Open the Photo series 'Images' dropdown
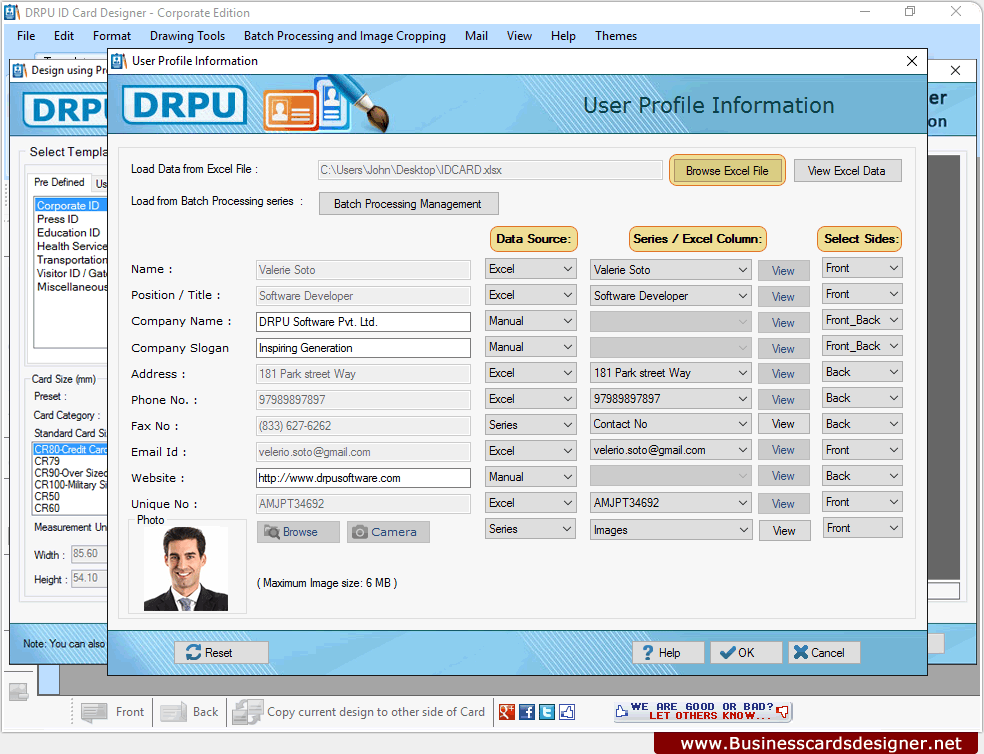Image resolution: width=984 pixels, height=754 pixels. point(670,530)
